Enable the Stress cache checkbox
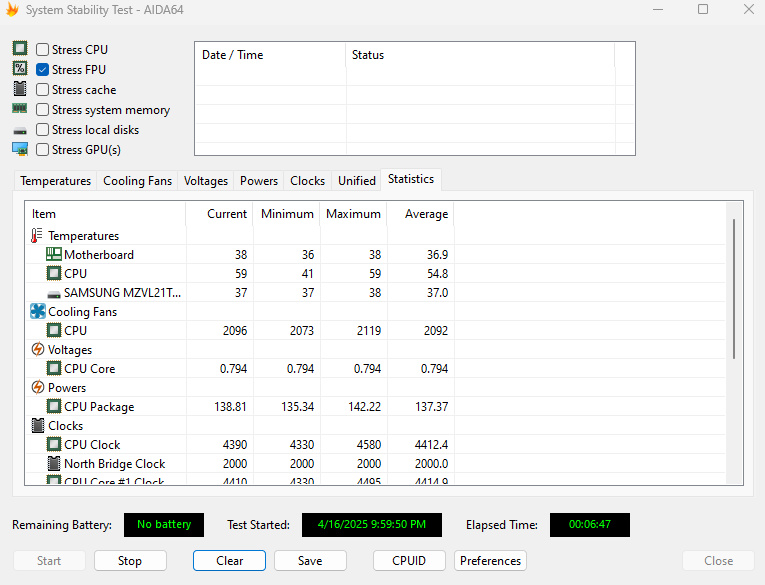Image resolution: width=765 pixels, height=585 pixels. pyautogui.click(x=42, y=90)
